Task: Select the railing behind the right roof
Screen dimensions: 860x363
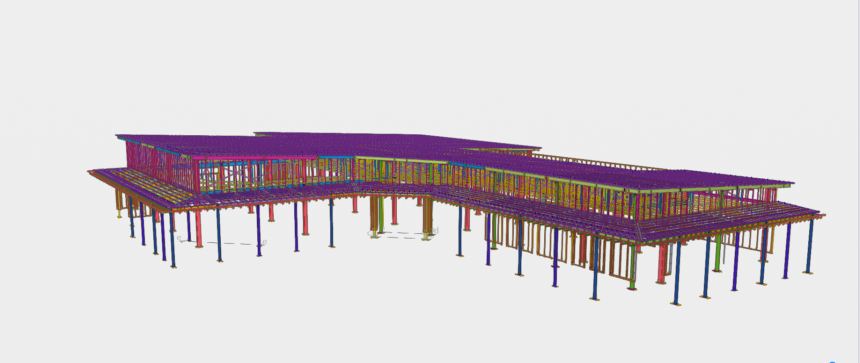Action: (x=598, y=163)
